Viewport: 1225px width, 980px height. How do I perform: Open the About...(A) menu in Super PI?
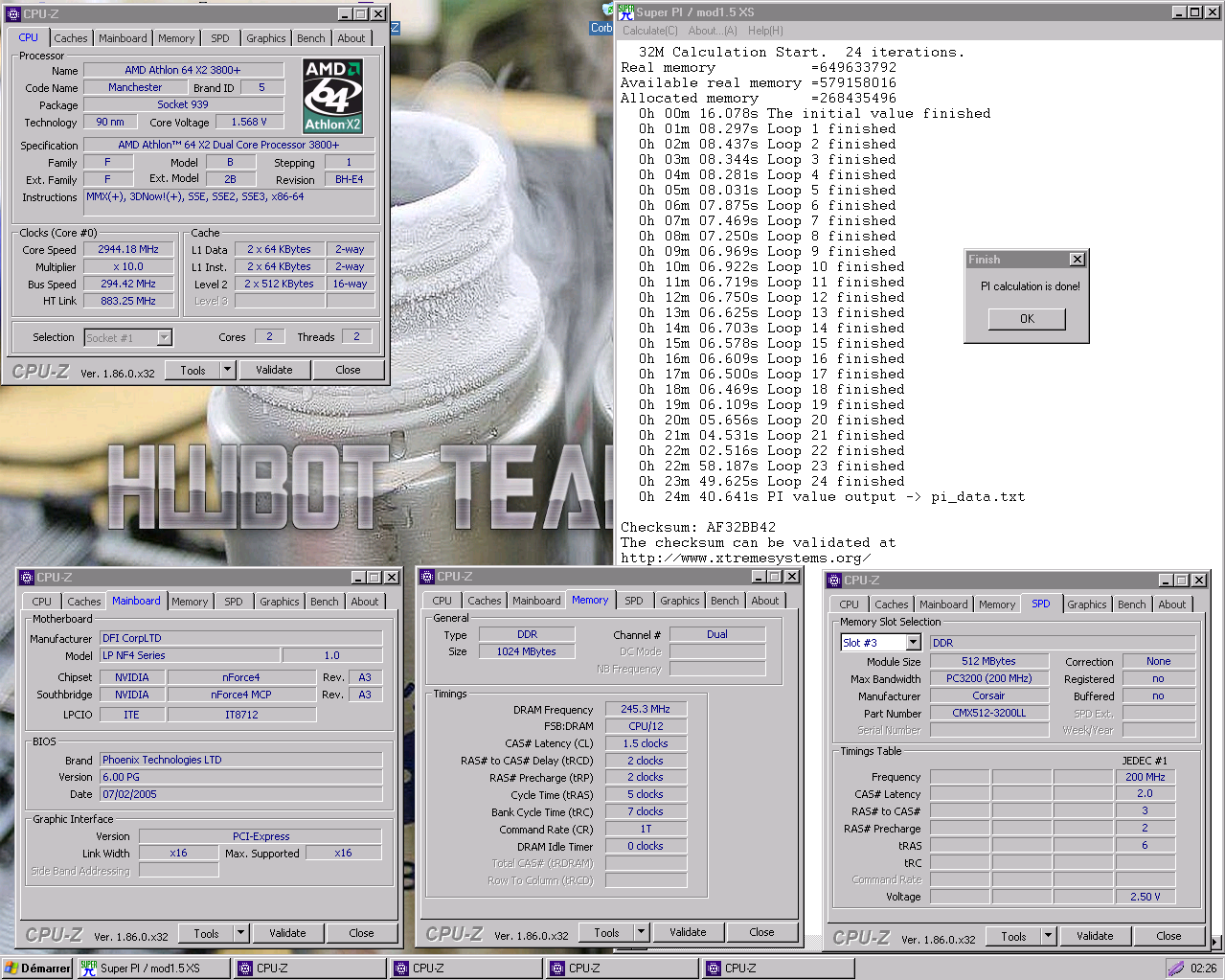(713, 31)
